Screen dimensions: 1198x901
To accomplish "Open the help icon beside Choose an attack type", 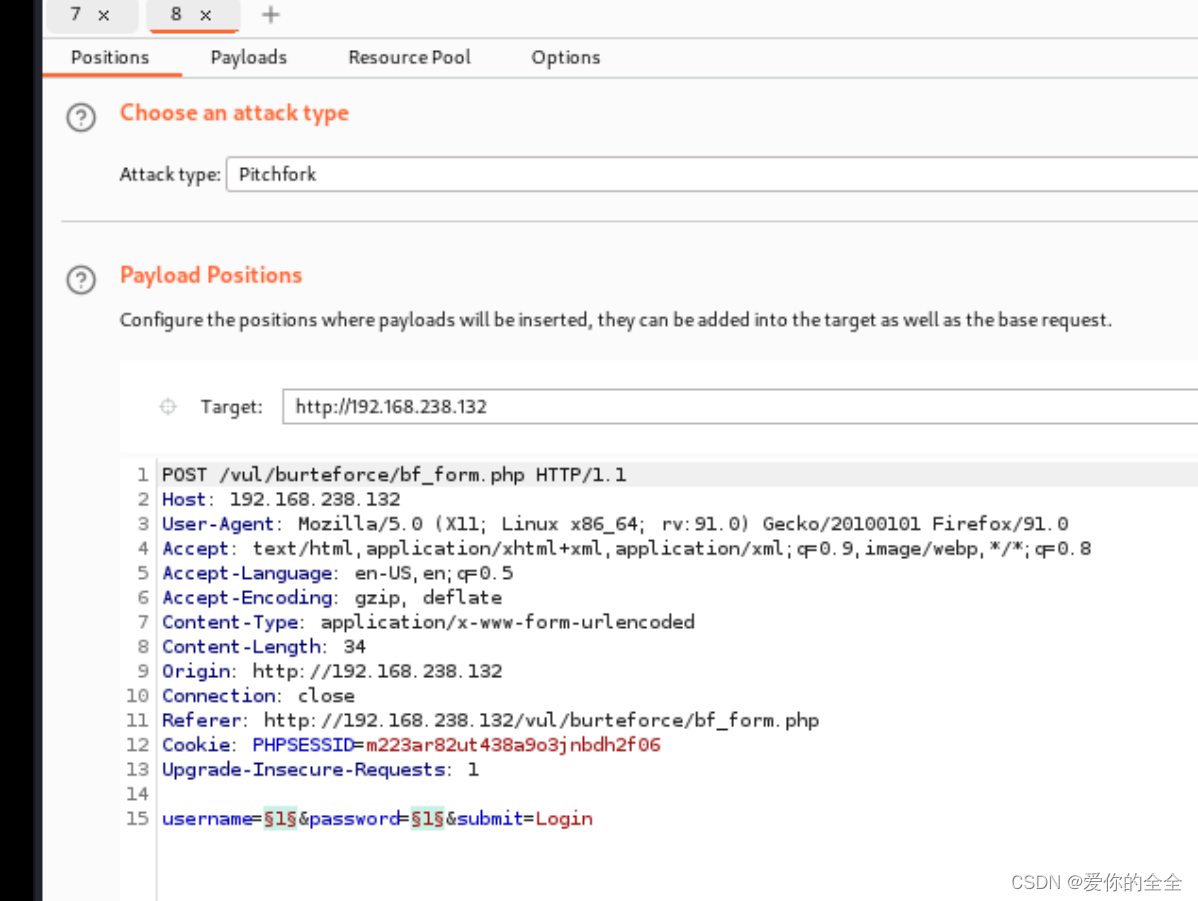I will click(x=81, y=118).
